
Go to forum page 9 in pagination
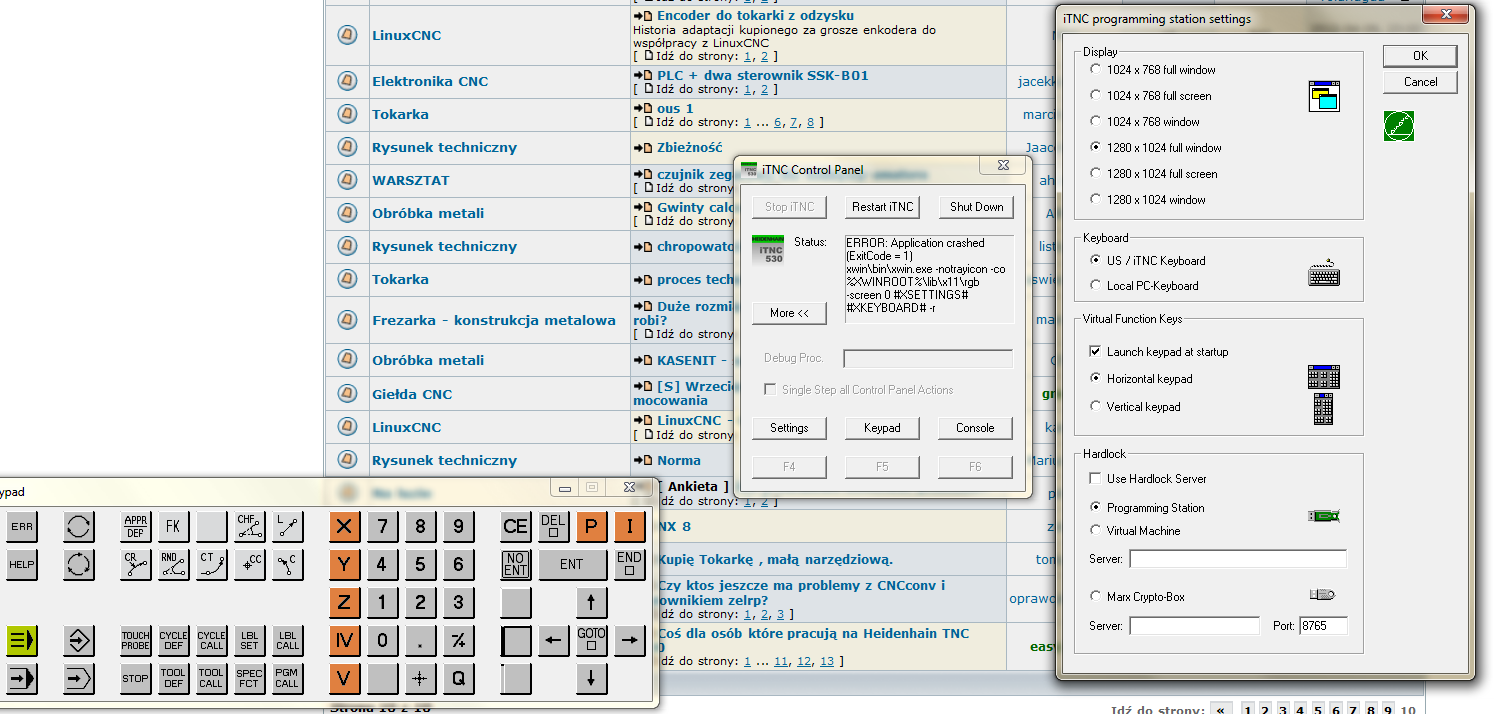point(1387,710)
